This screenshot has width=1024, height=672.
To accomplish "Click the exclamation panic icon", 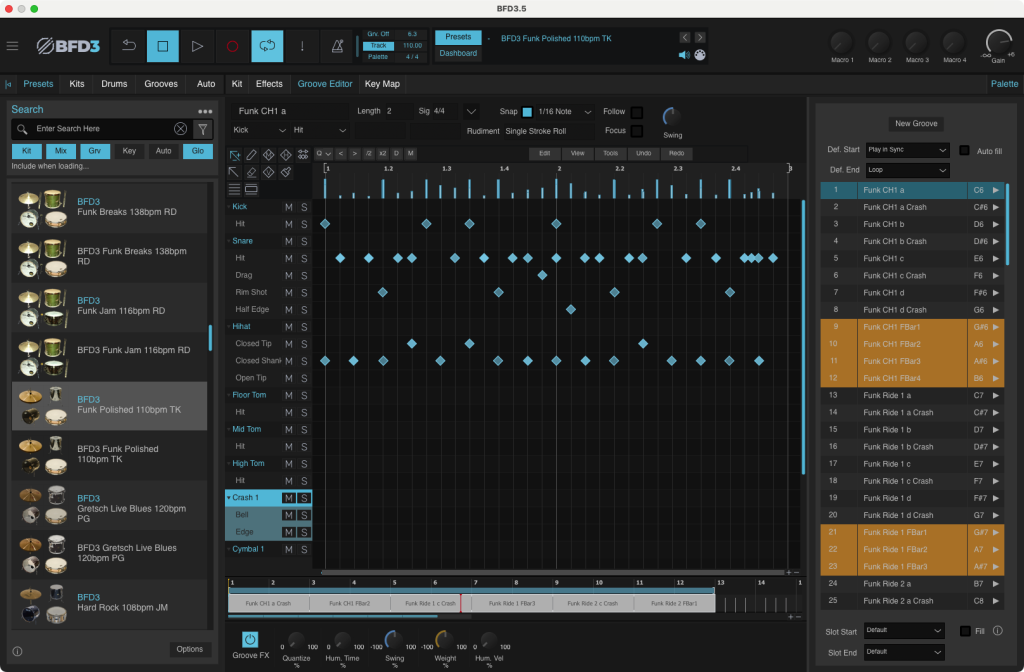I will (x=302, y=46).
